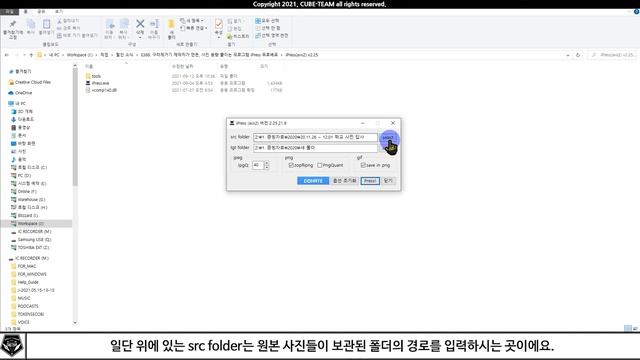The image size is (640, 360).
Task: Open Downloads folder in navigation pane
Action: (23, 119)
